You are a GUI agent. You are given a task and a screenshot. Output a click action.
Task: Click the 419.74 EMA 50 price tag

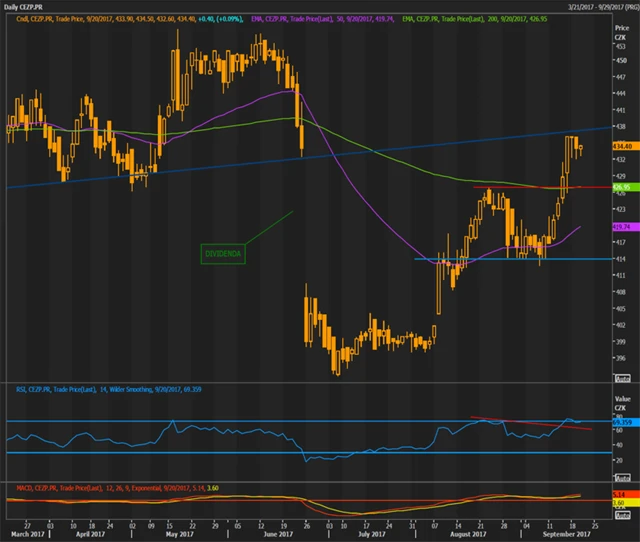621,227
